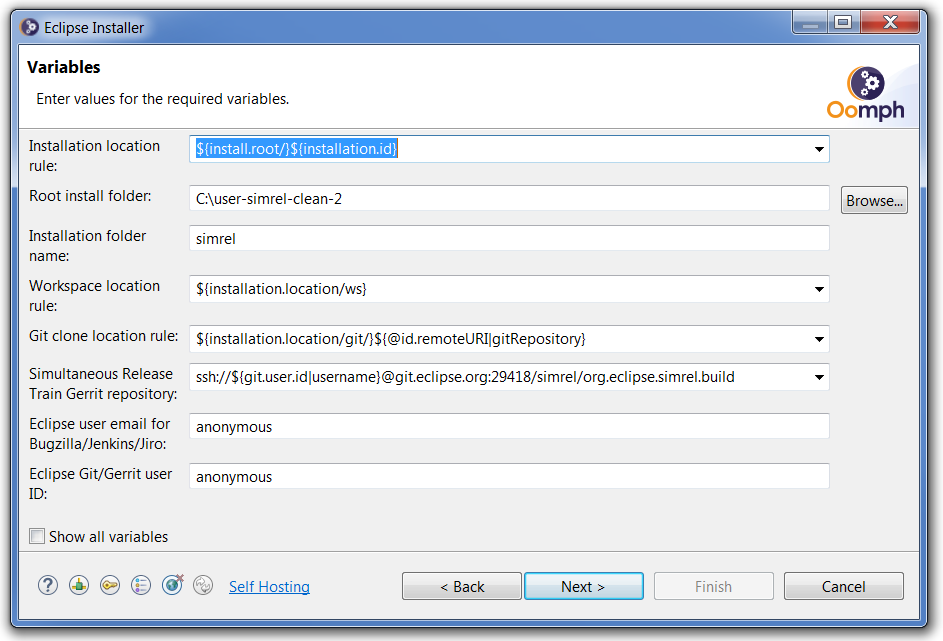Click the Git clone location rule text
Screen dimensions: 943x641
coord(391,339)
